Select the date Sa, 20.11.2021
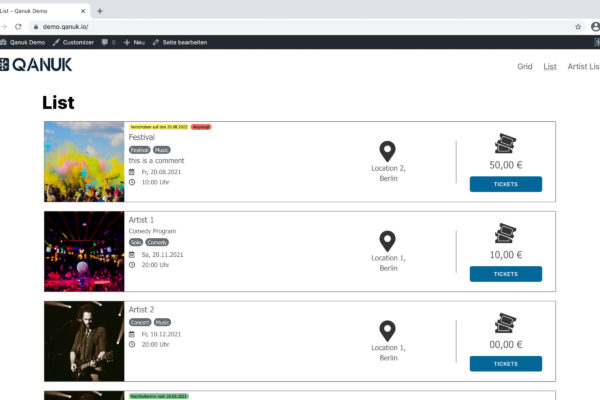600x400 pixels. (x=162, y=255)
